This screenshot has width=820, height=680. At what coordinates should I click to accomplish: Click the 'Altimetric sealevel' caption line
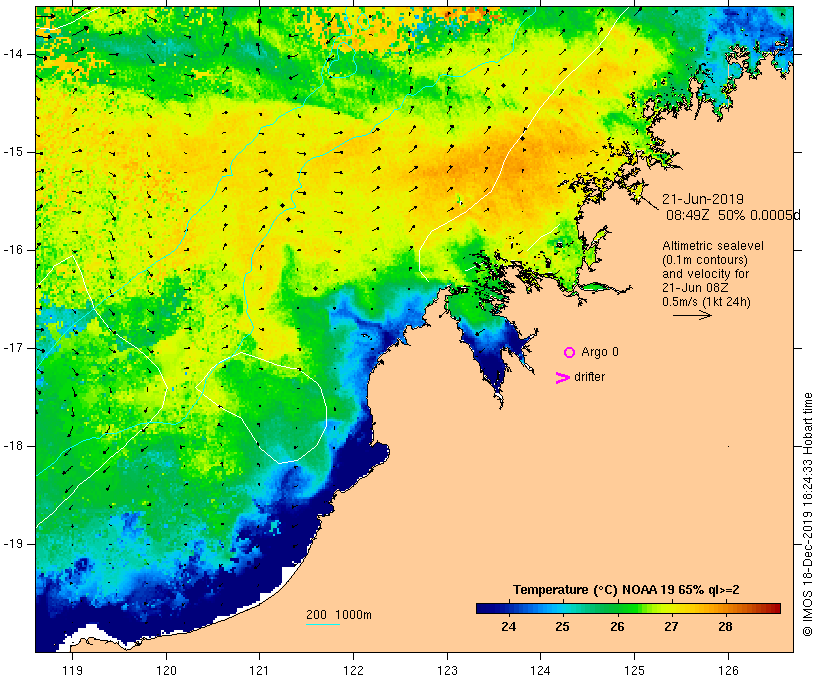[x=713, y=246]
